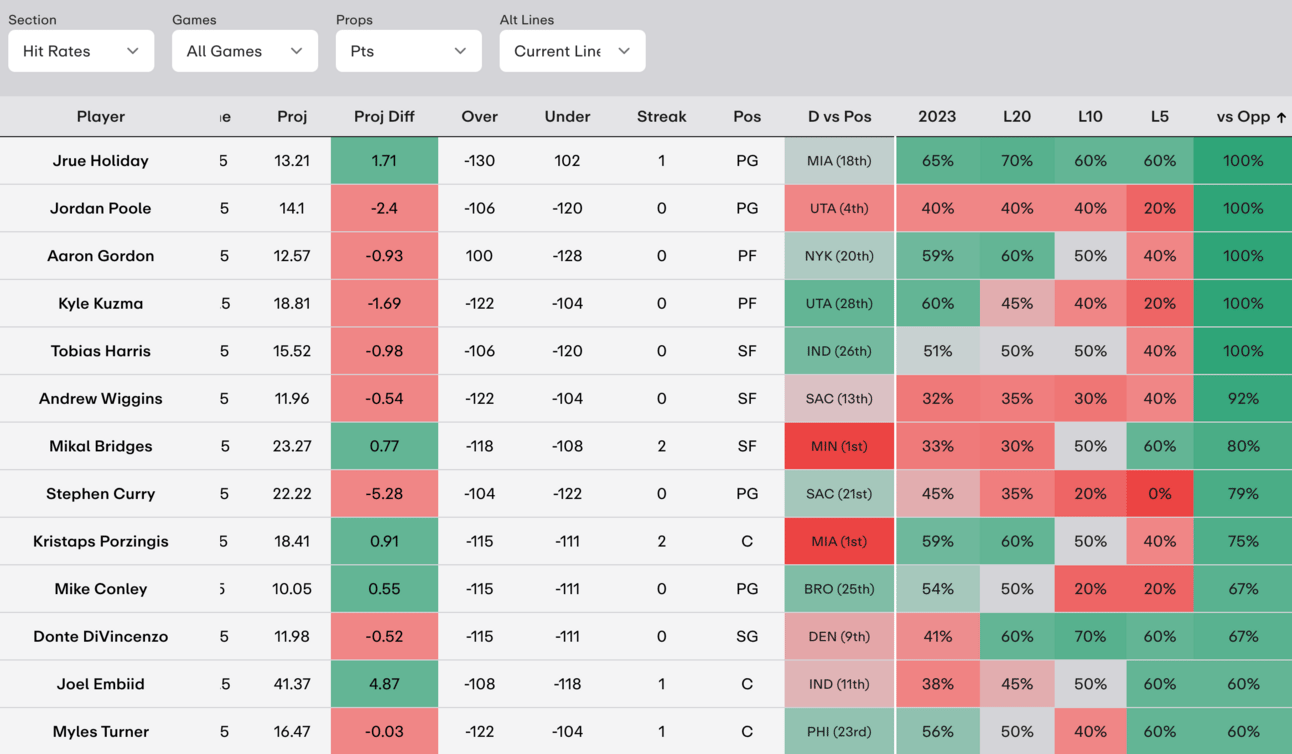Screen dimensions: 1292x754
Task: Click Aaron Gordon's -128 Under odds
Action: tap(567, 255)
